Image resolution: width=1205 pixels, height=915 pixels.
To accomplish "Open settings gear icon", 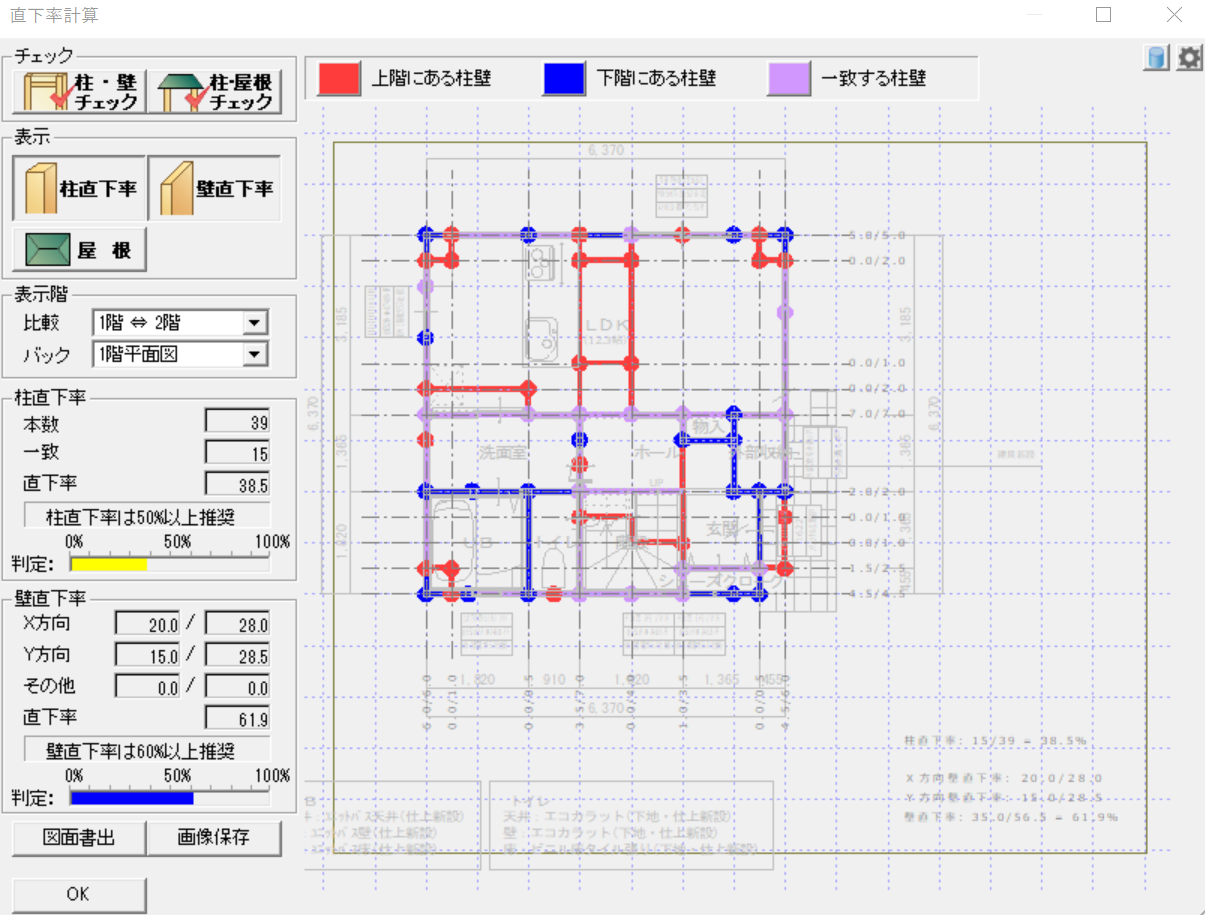I will (1189, 58).
